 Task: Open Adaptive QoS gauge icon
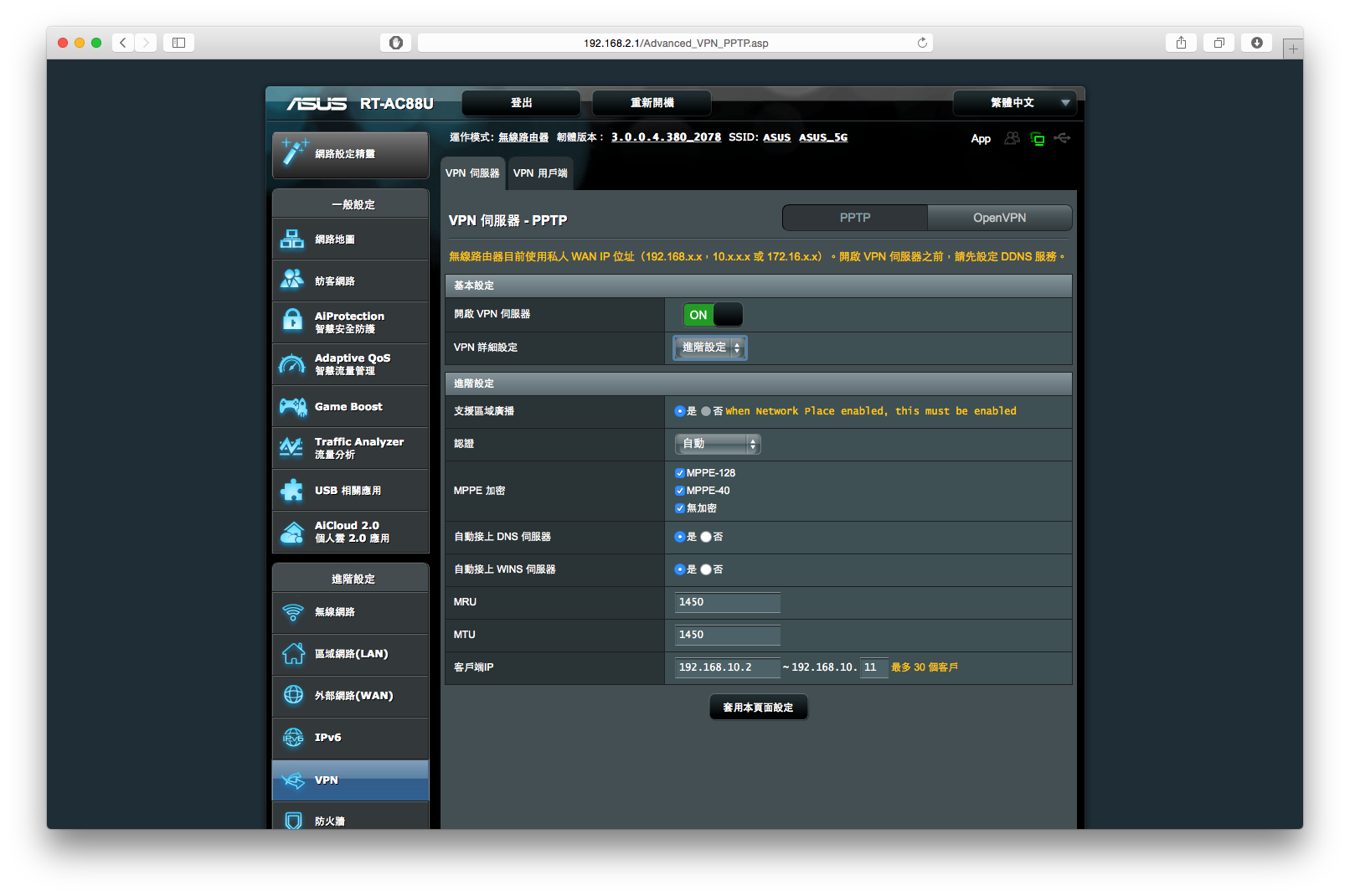[x=292, y=364]
